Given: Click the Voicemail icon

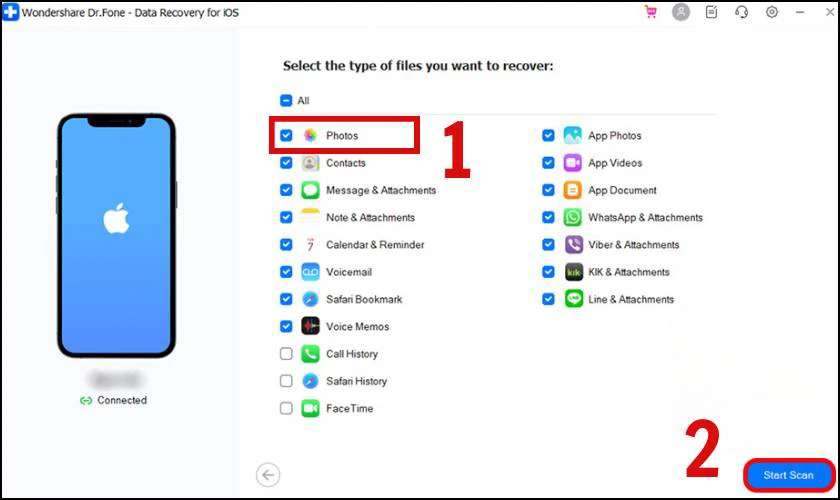Looking at the screenshot, I should (310, 272).
